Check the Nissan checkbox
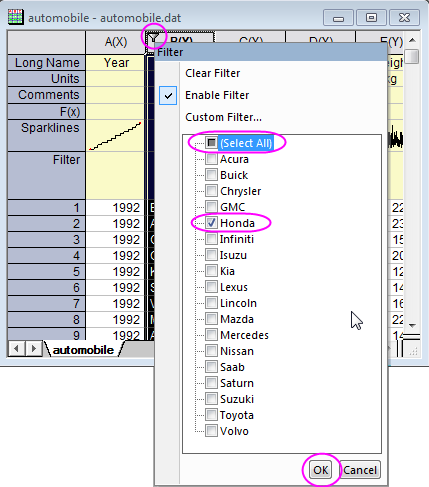Viewport: 429px width, 487px height. coord(211,351)
